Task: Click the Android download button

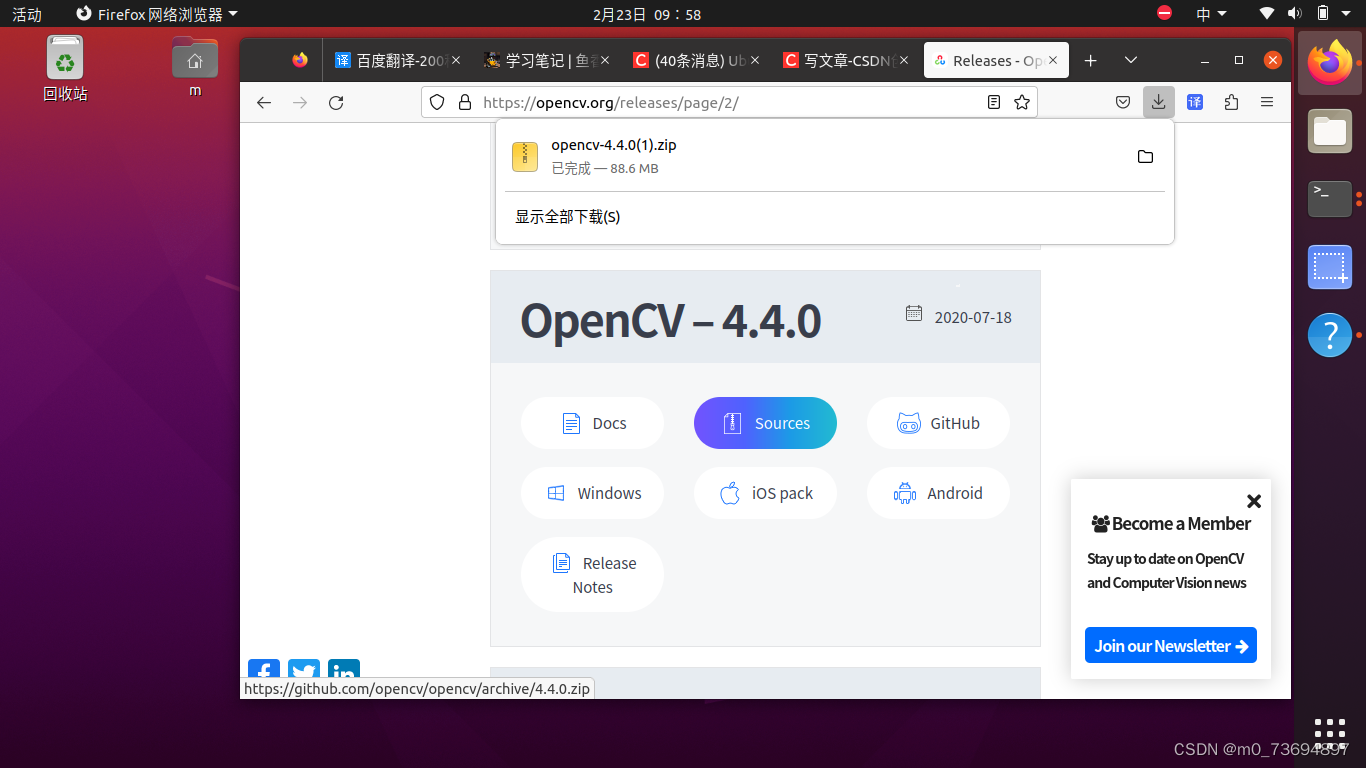Action: [x=938, y=493]
